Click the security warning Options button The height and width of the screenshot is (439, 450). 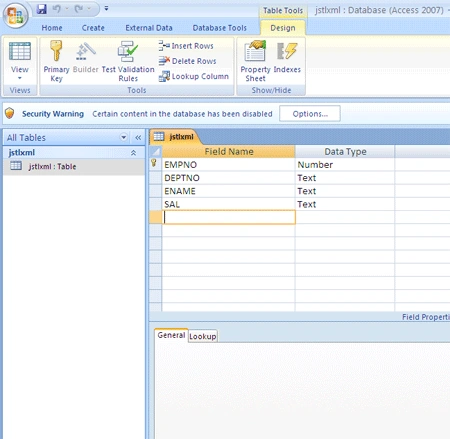tap(310, 114)
